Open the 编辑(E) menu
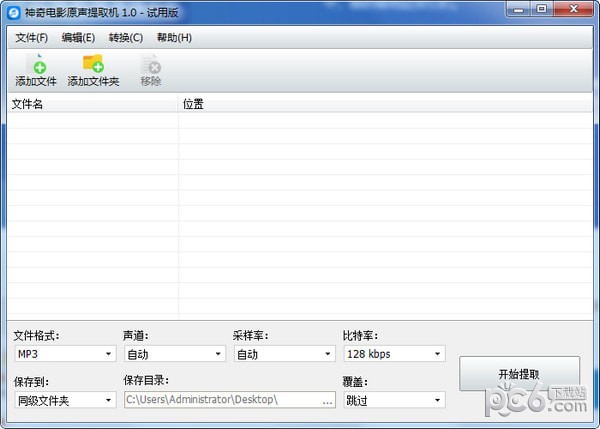The image size is (600, 429). point(78,38)
